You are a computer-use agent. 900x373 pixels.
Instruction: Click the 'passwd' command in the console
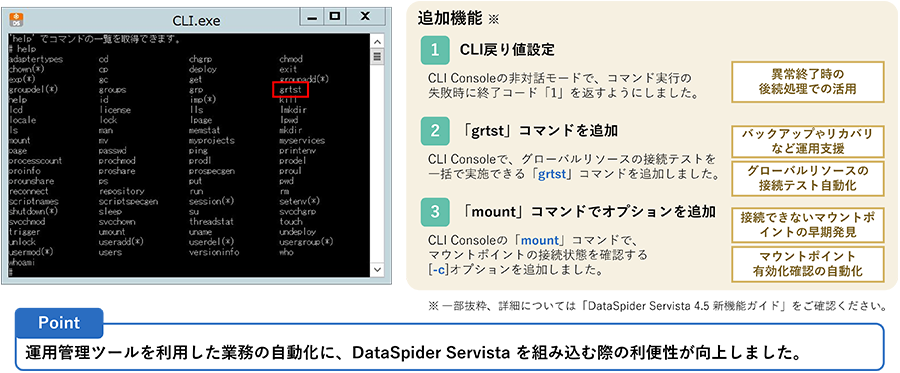tap(112, 150)
